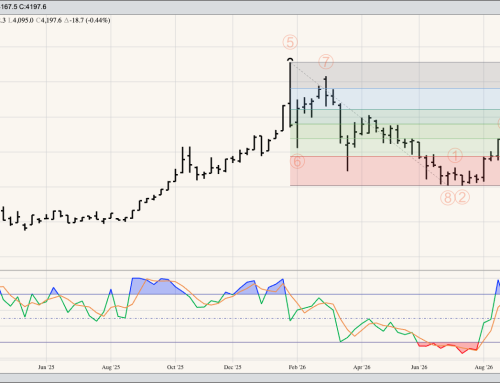Select the circled 8 wave label below the lows

click(x=448, y=197)
